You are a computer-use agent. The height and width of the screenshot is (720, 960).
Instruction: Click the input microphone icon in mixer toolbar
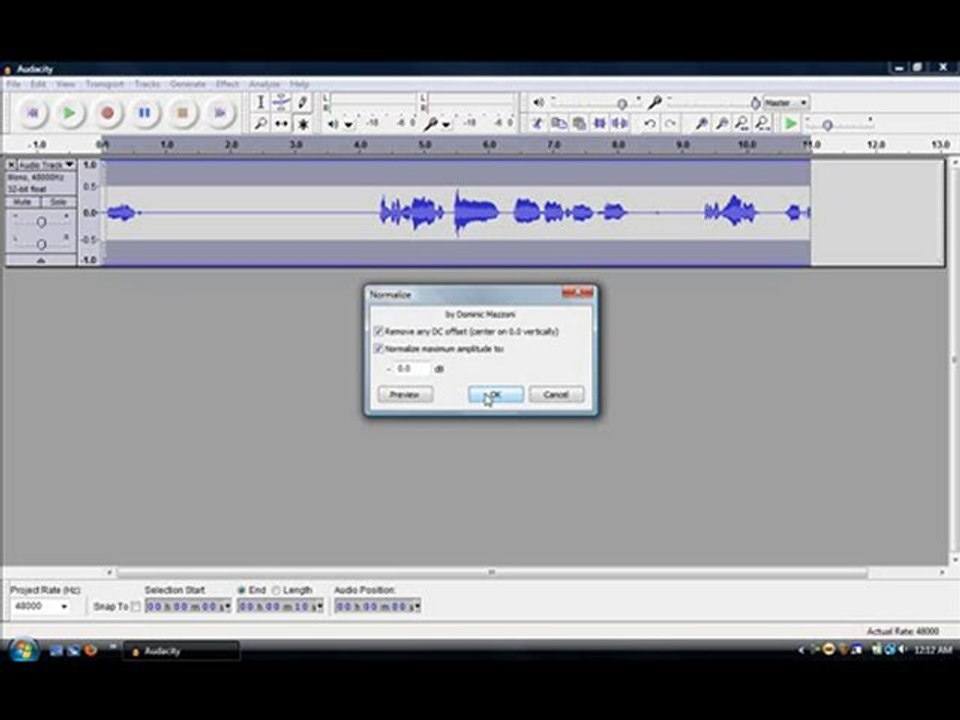click(654, 102)
